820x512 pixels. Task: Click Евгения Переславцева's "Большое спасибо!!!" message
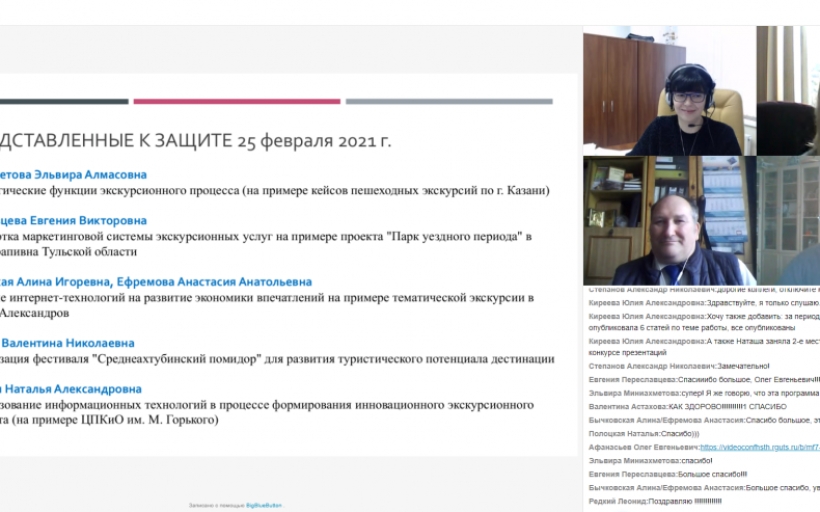pos(668,474)
